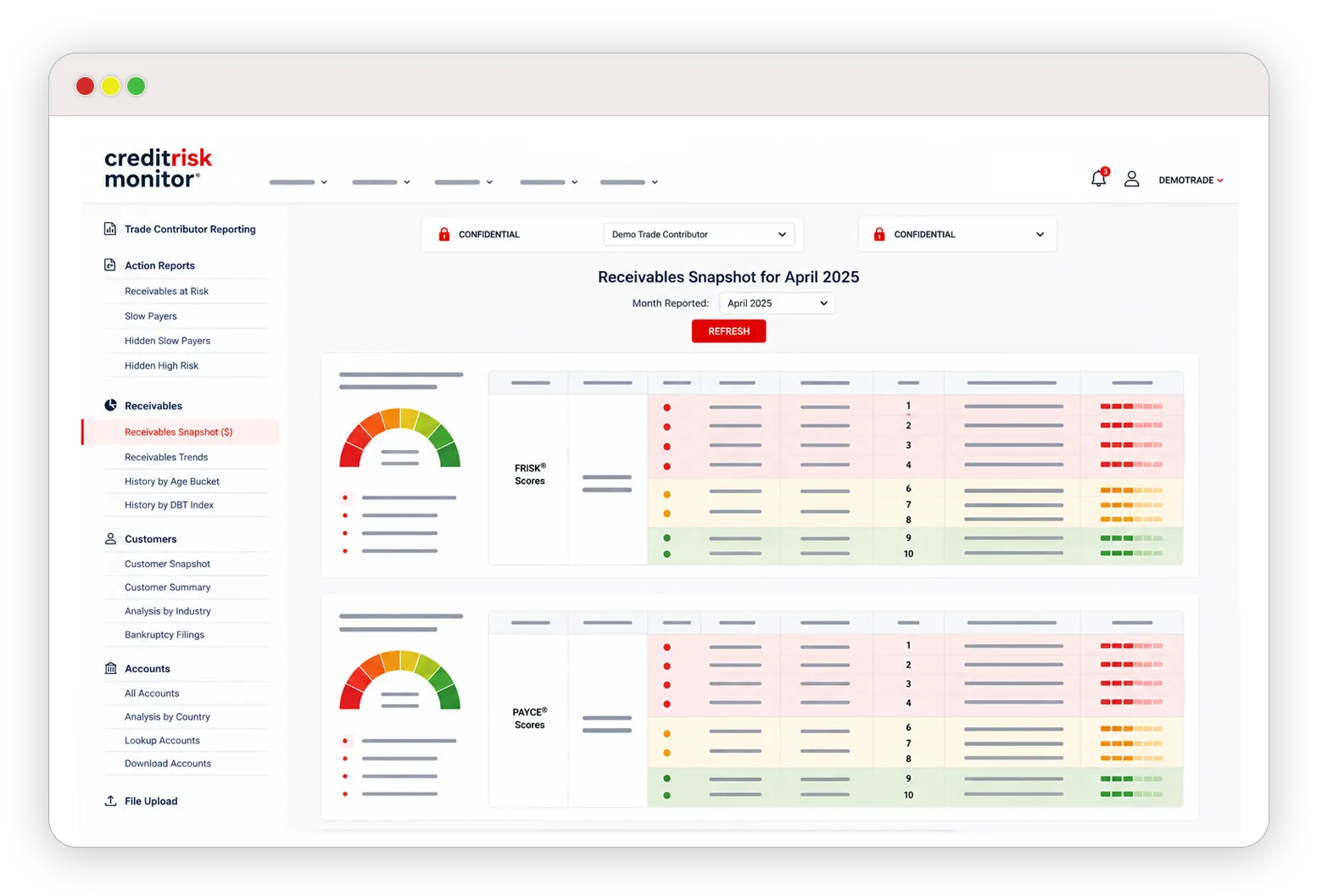
Task: Click FRISK score row 6
Action: pos(915,489)
